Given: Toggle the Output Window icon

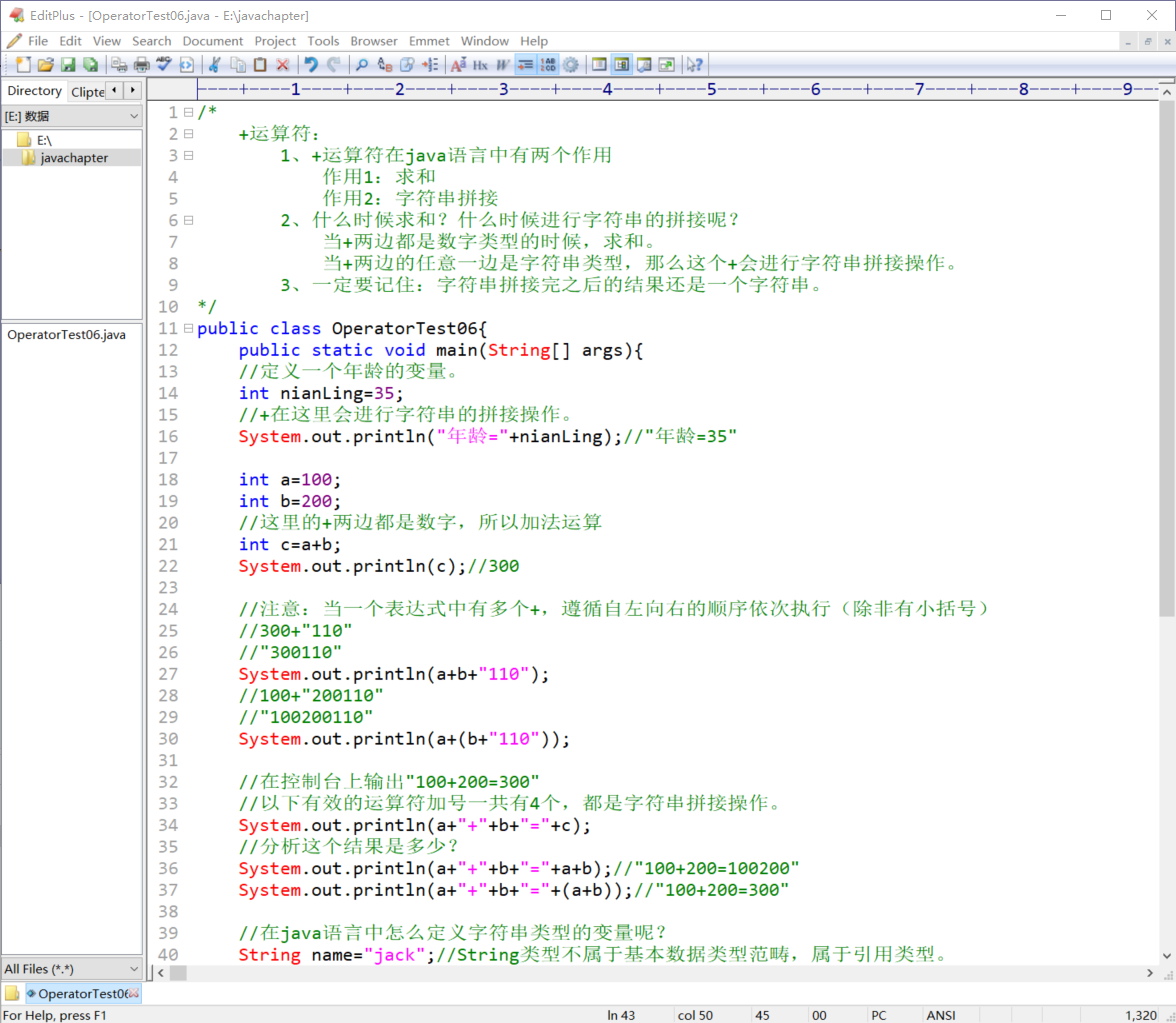Looking at the screenshot, I should pyautogui.click(x=644, y=65).
